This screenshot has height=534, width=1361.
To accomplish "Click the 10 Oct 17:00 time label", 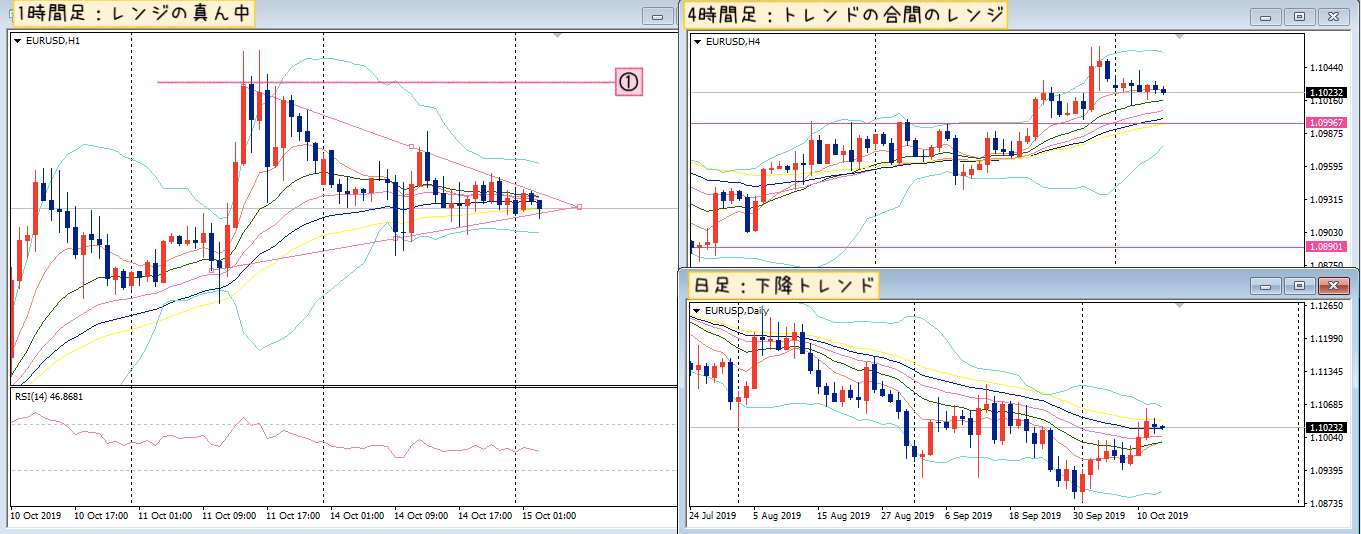I will coord(101,516).
